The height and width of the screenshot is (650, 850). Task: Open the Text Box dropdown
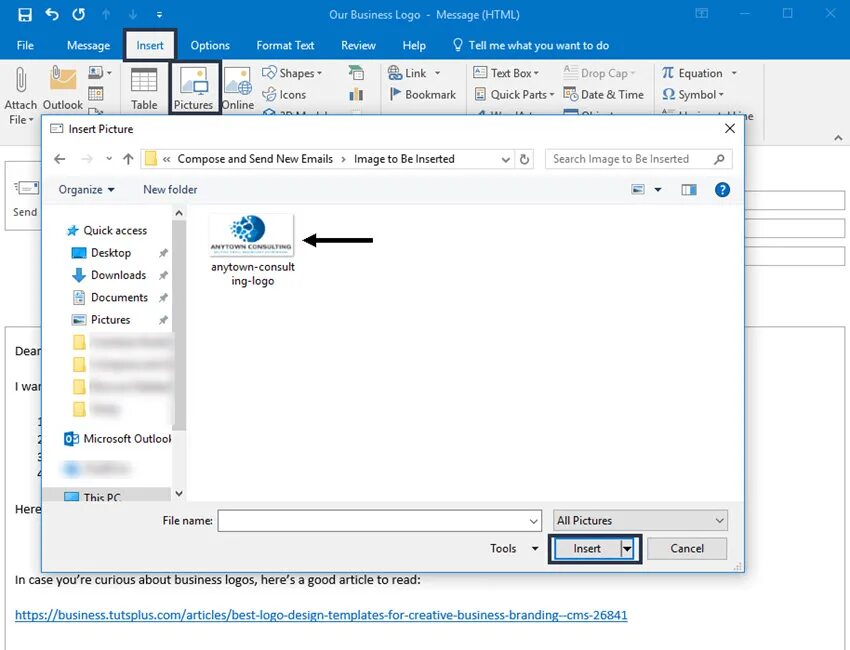pos(506,73)
